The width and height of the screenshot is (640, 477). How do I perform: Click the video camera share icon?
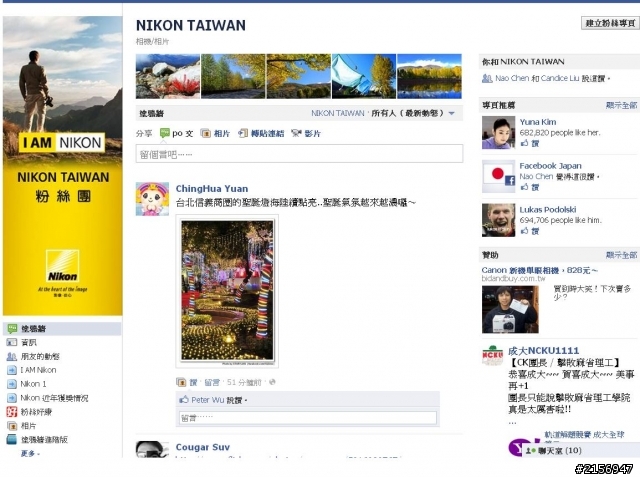(x=296, y=133)
